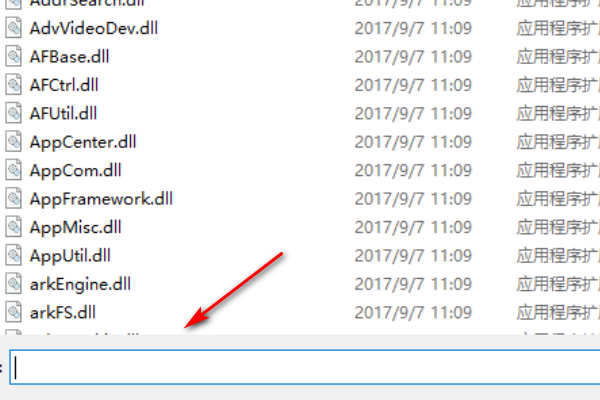Image resolution: width=600 pixels, height=400 pixels.
Task: Click the arkFS.dll file icon
Action: click(13, 312)
